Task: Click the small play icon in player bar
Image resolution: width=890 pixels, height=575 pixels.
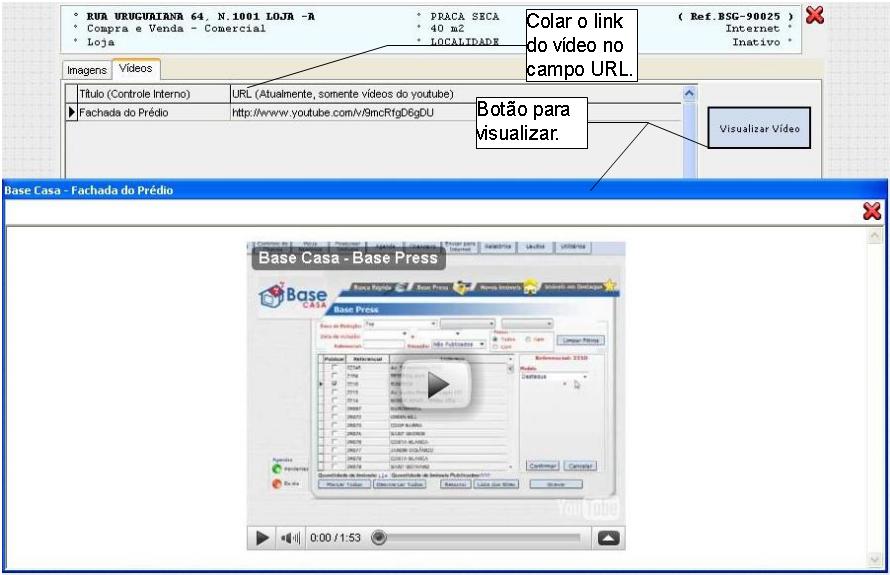Action: pos(262,538)
